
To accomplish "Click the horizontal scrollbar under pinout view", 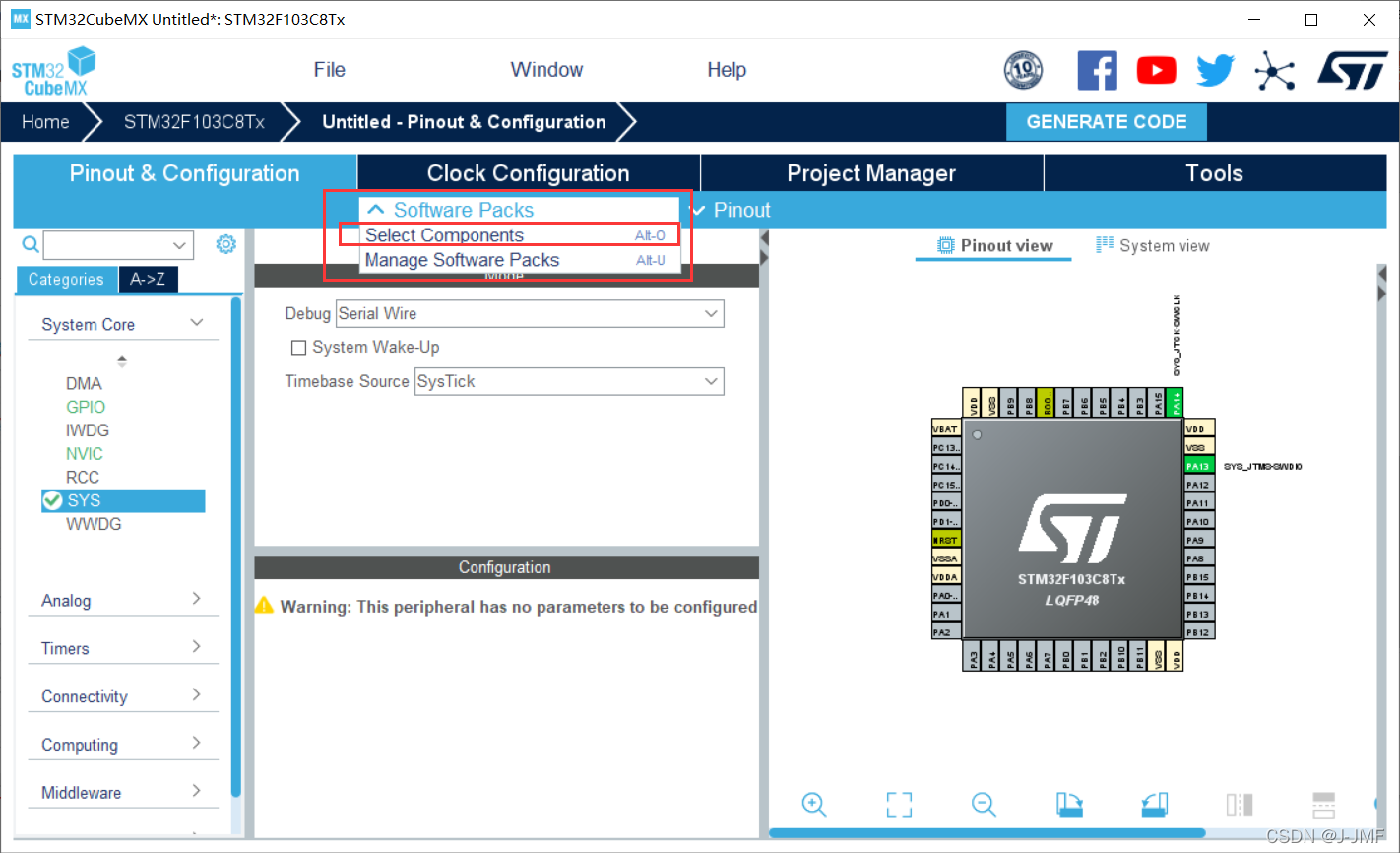I will (x=987, y=833).
